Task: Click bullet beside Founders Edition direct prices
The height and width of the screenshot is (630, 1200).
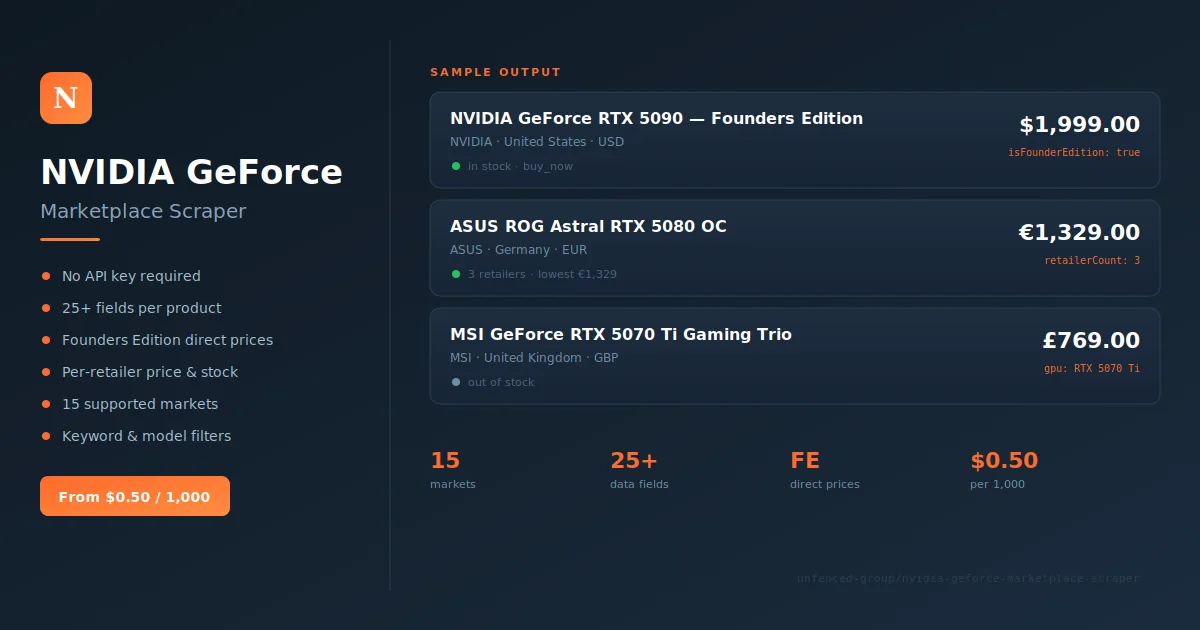Action: click(45, 340)
